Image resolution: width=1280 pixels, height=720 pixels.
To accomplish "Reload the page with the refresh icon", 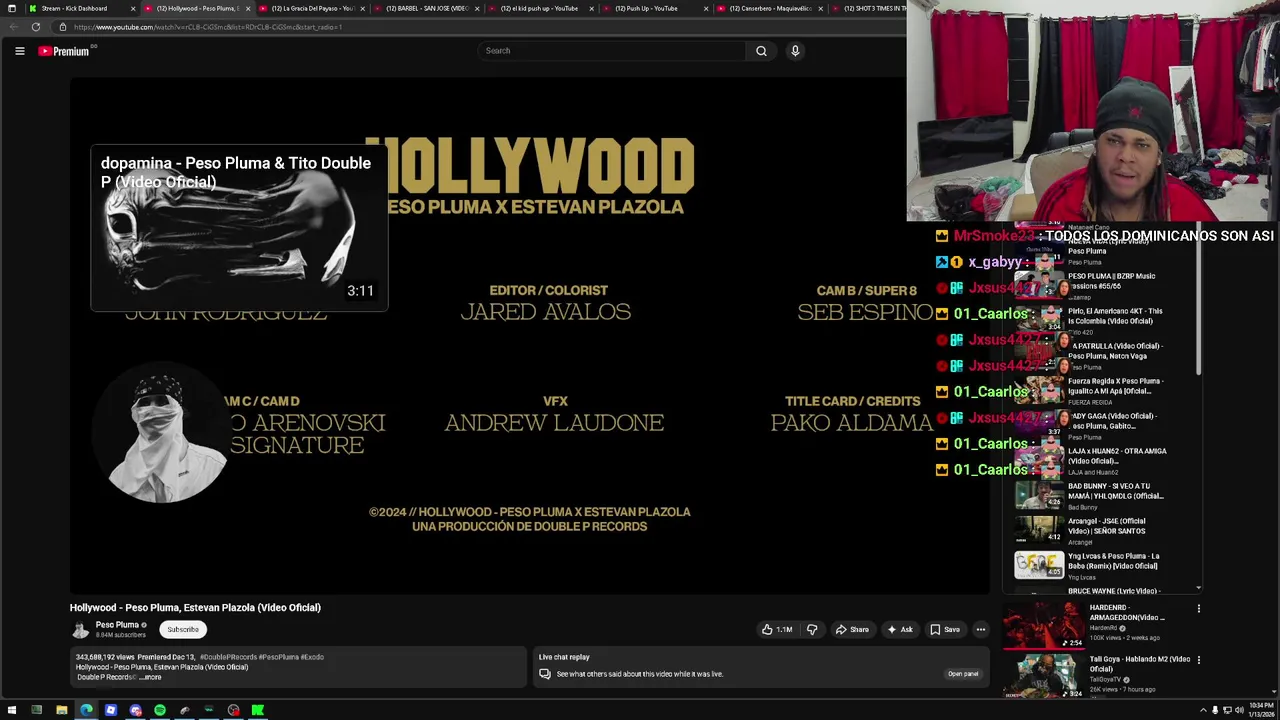I will (x=36, y=27).
